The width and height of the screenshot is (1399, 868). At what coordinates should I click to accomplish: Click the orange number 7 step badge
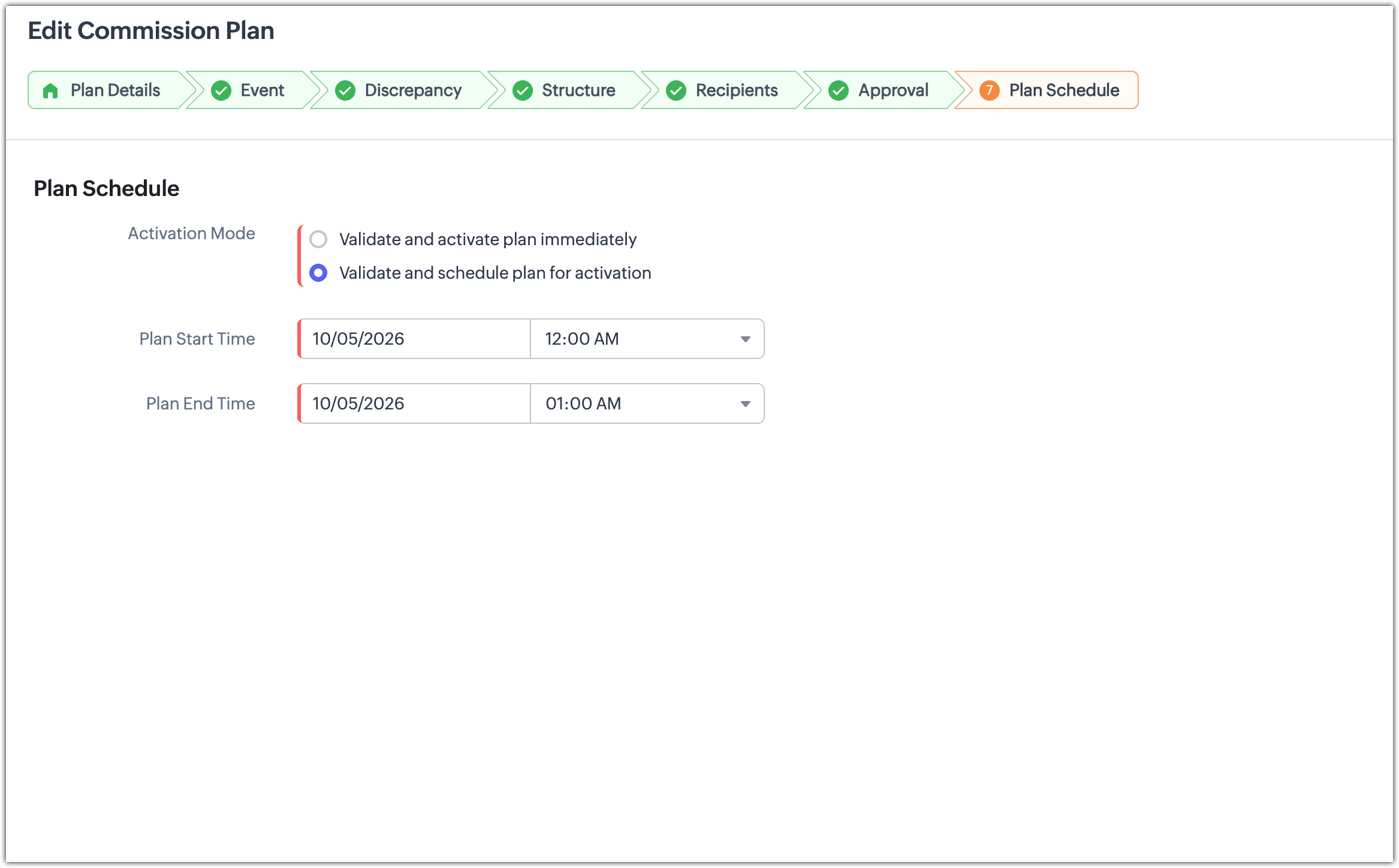(x=990, y=91)
